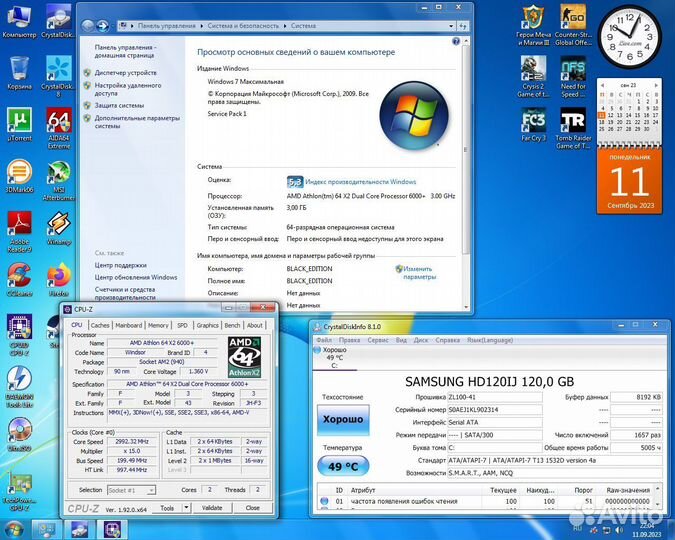Click the help icon in System window

point(456,41)
